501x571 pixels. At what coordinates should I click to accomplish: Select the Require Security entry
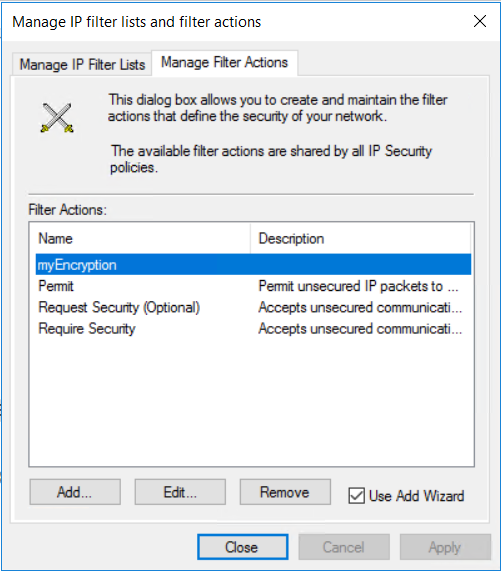coord(253,328)
